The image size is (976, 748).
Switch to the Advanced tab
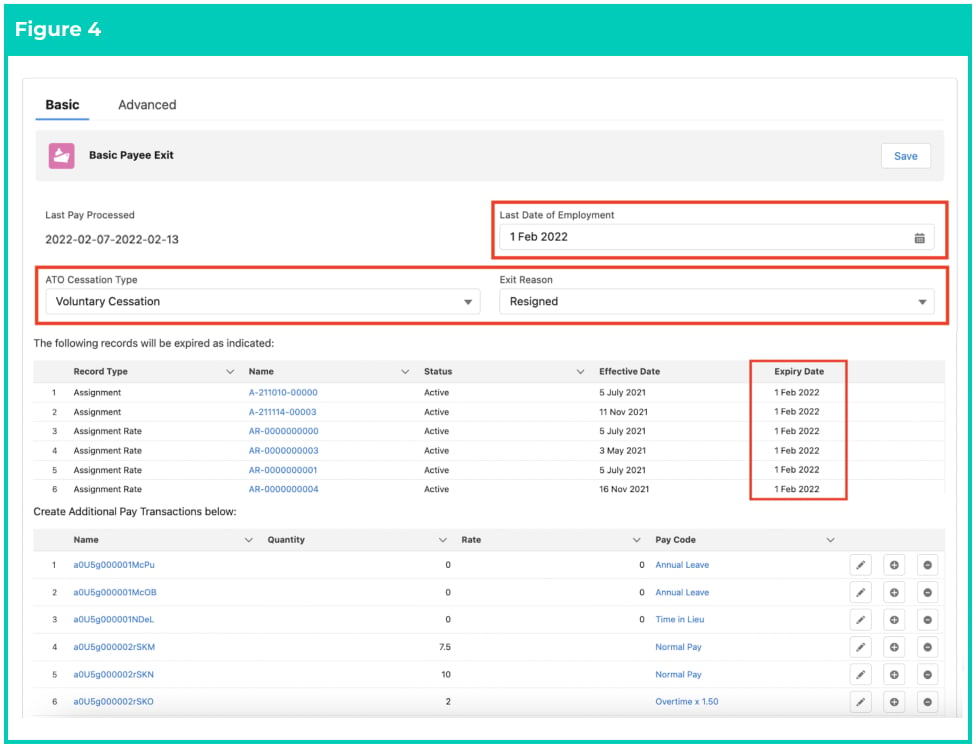[x=147, y=105]
